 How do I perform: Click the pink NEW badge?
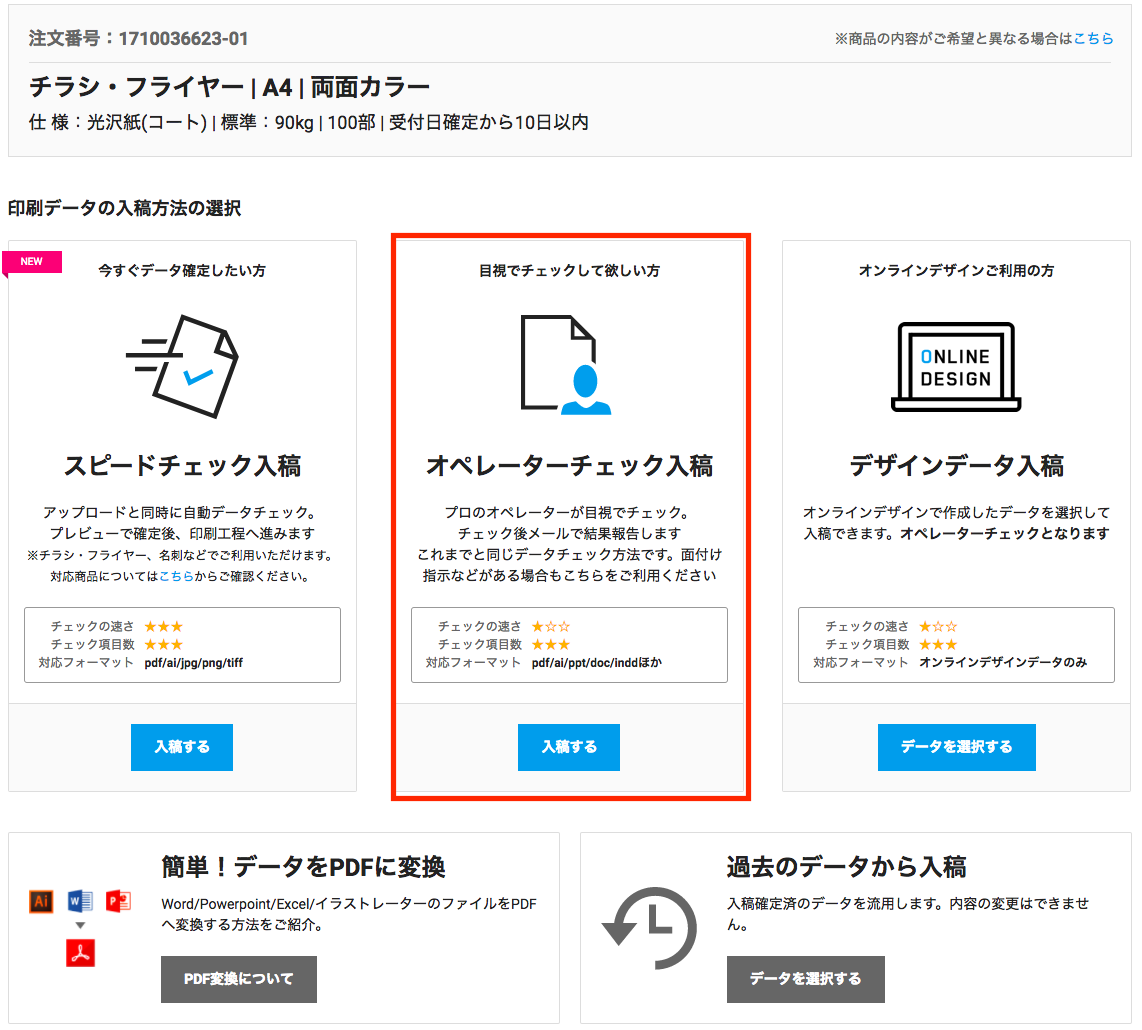(x=33, y=262)
